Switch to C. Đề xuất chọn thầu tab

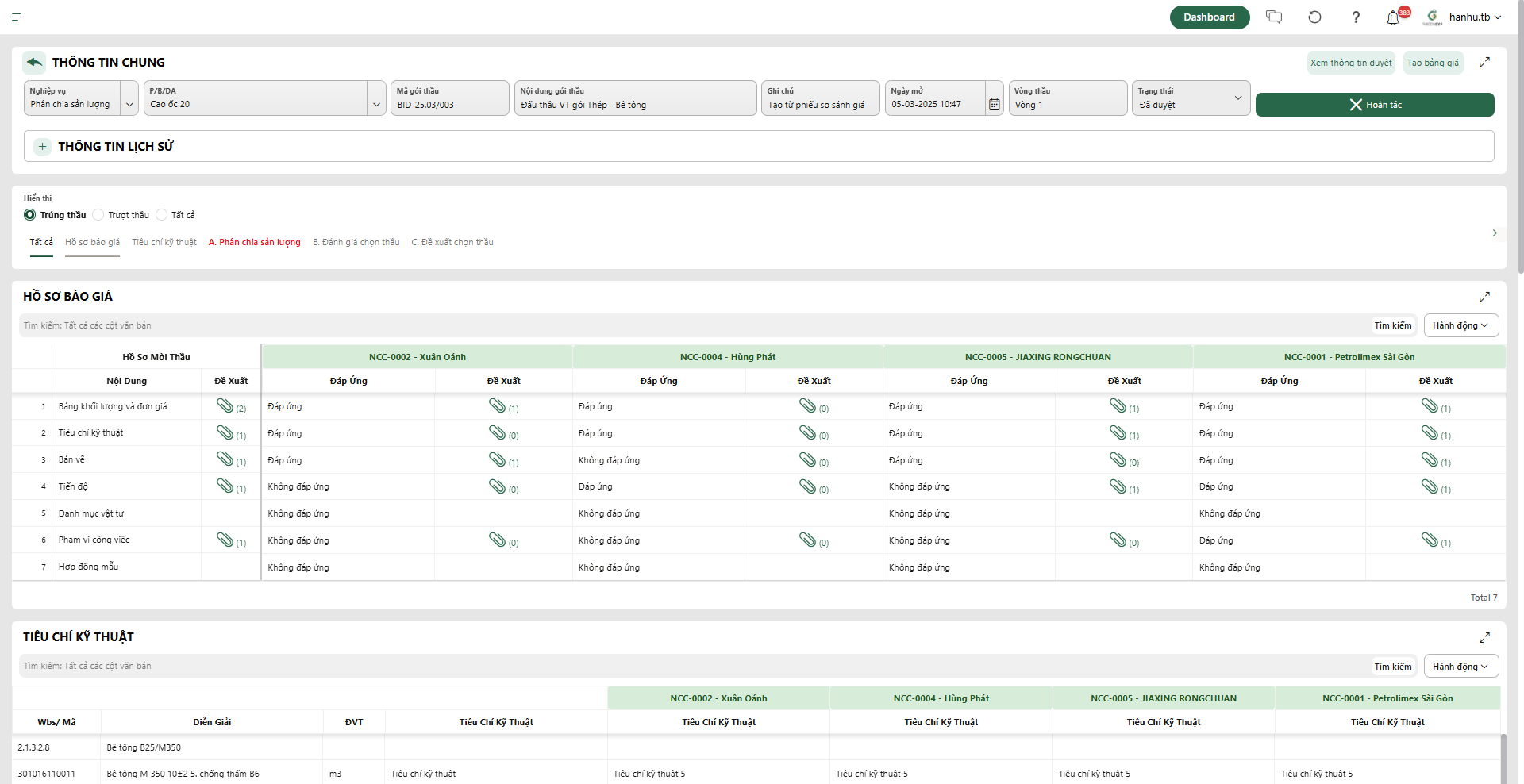click(452, 242)
